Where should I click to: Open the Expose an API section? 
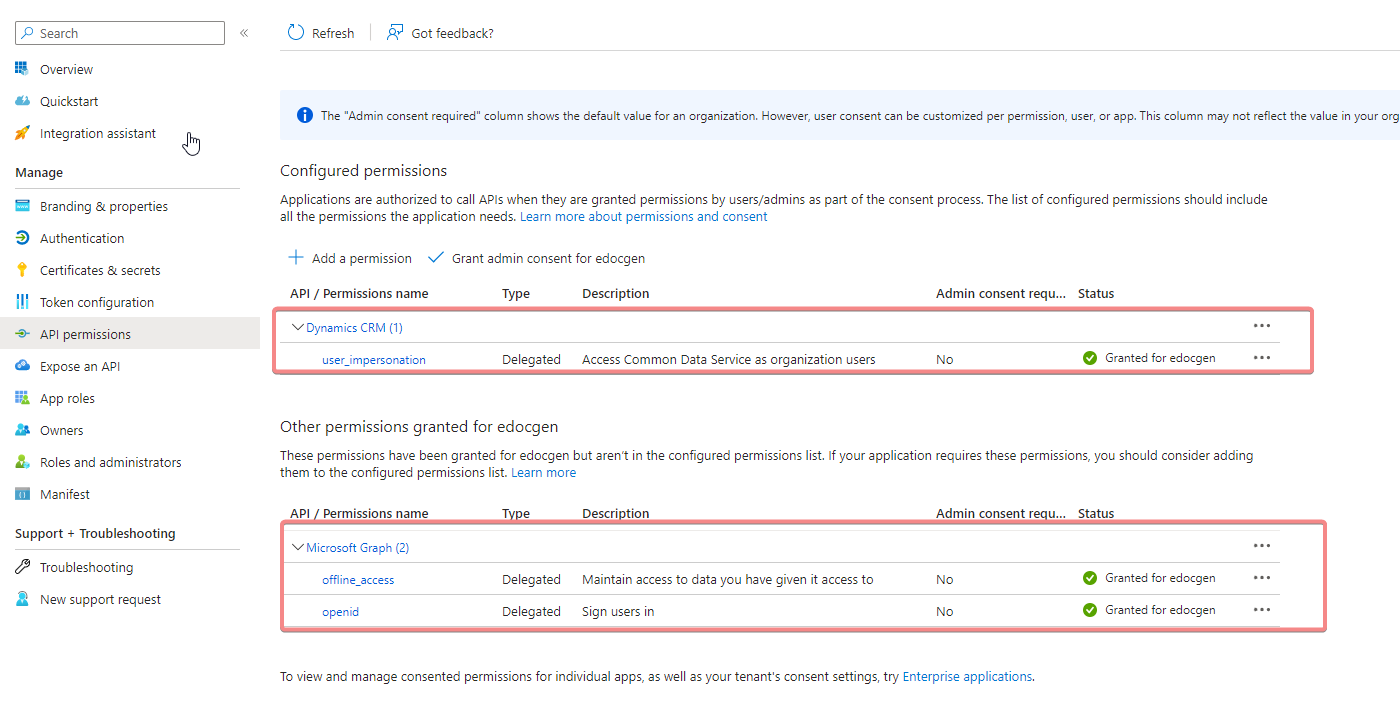tap(79, 365)
